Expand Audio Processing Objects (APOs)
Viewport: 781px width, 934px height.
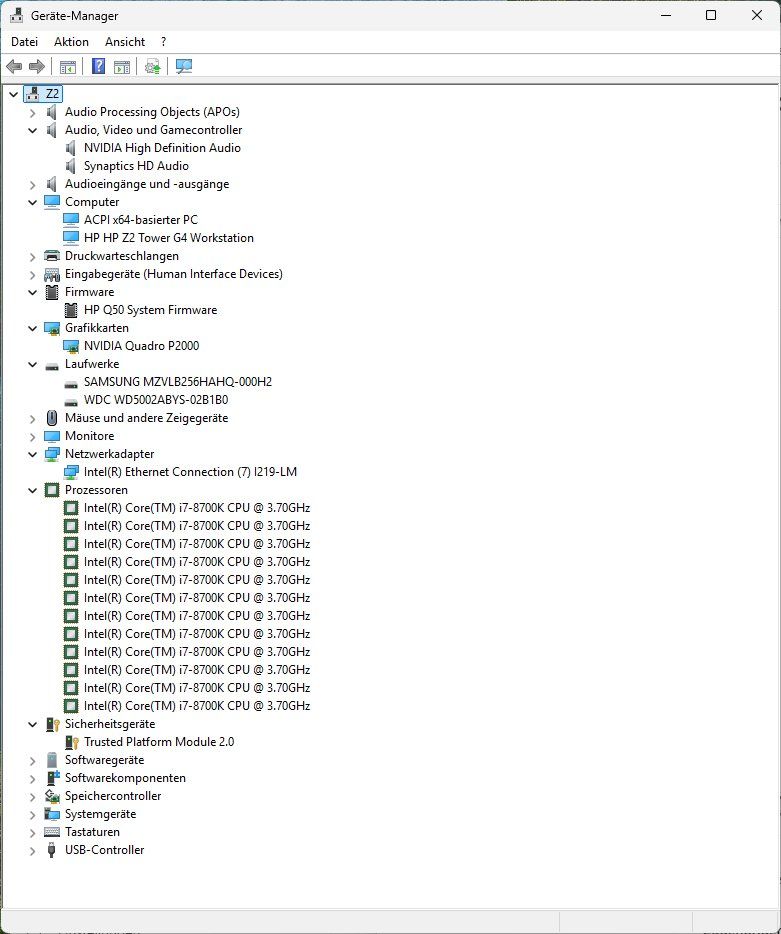(x=33, y=112)
